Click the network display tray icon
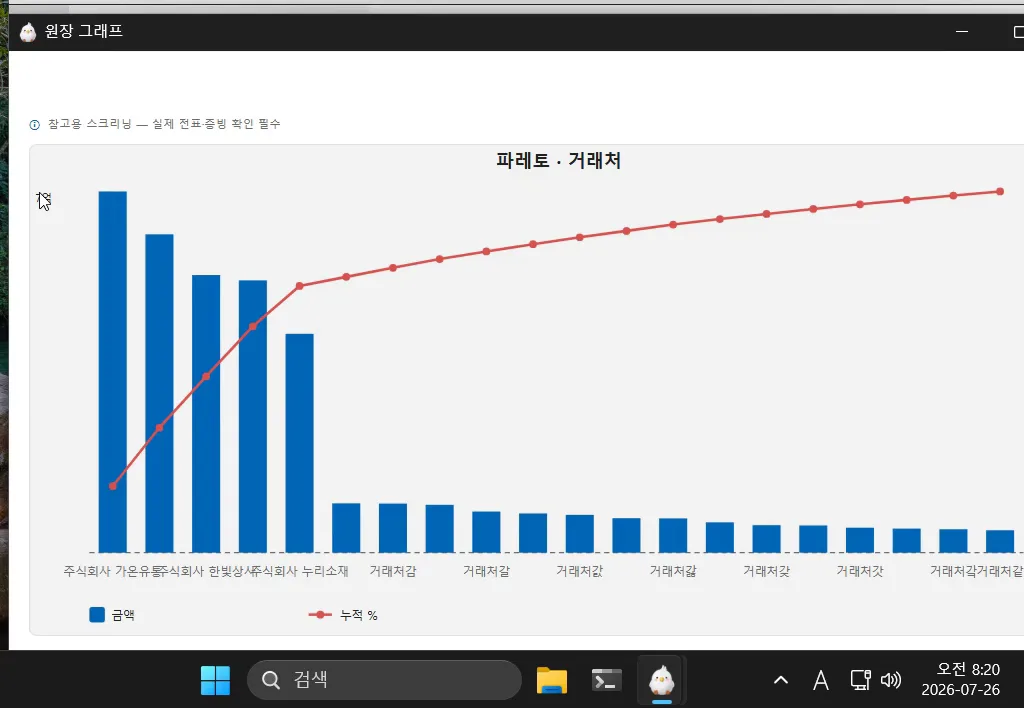The width and height of the screenshot is (1024, 708). (x=860, y=681)
